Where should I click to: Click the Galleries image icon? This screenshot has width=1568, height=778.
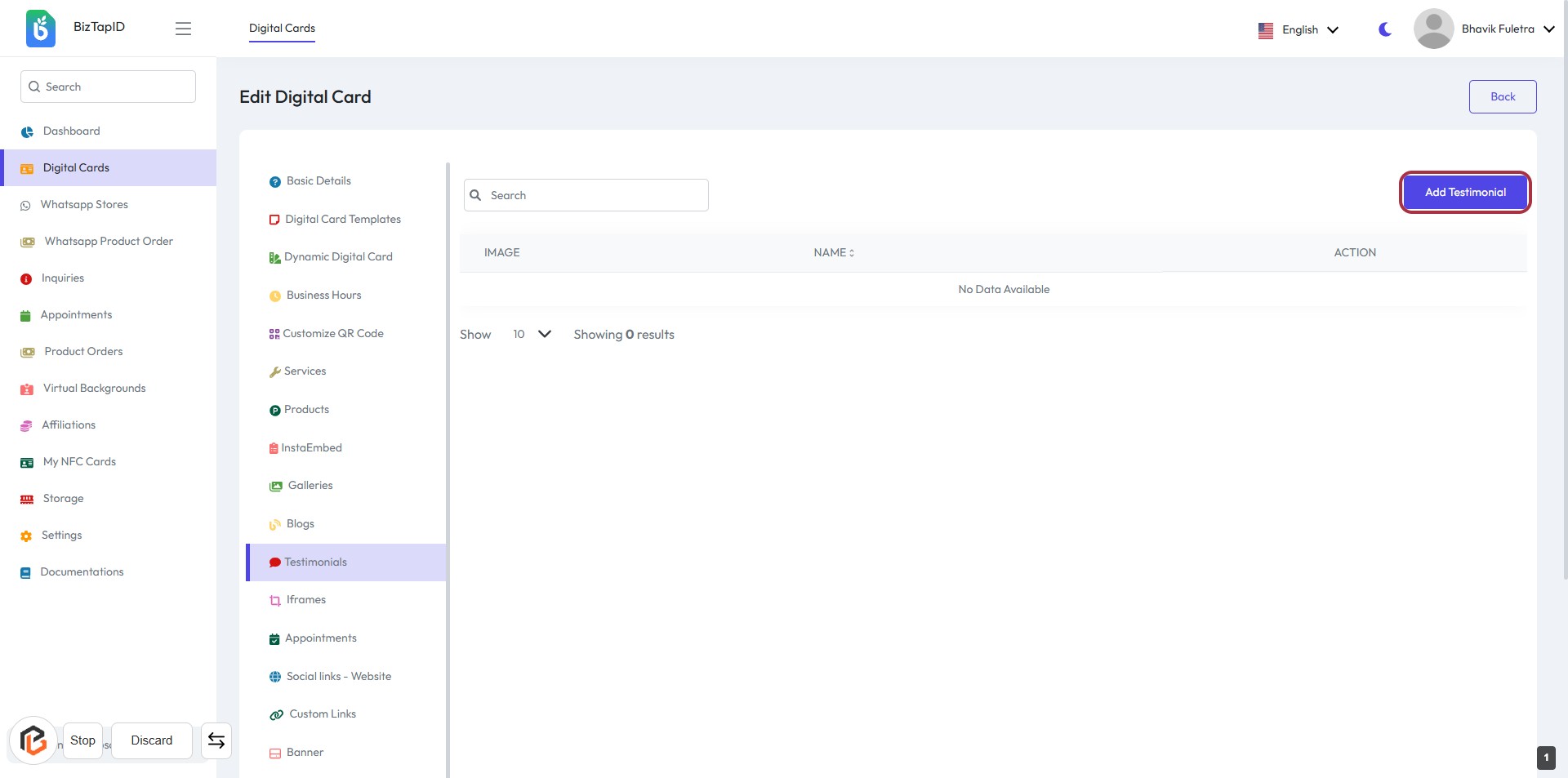coord(276,487)
